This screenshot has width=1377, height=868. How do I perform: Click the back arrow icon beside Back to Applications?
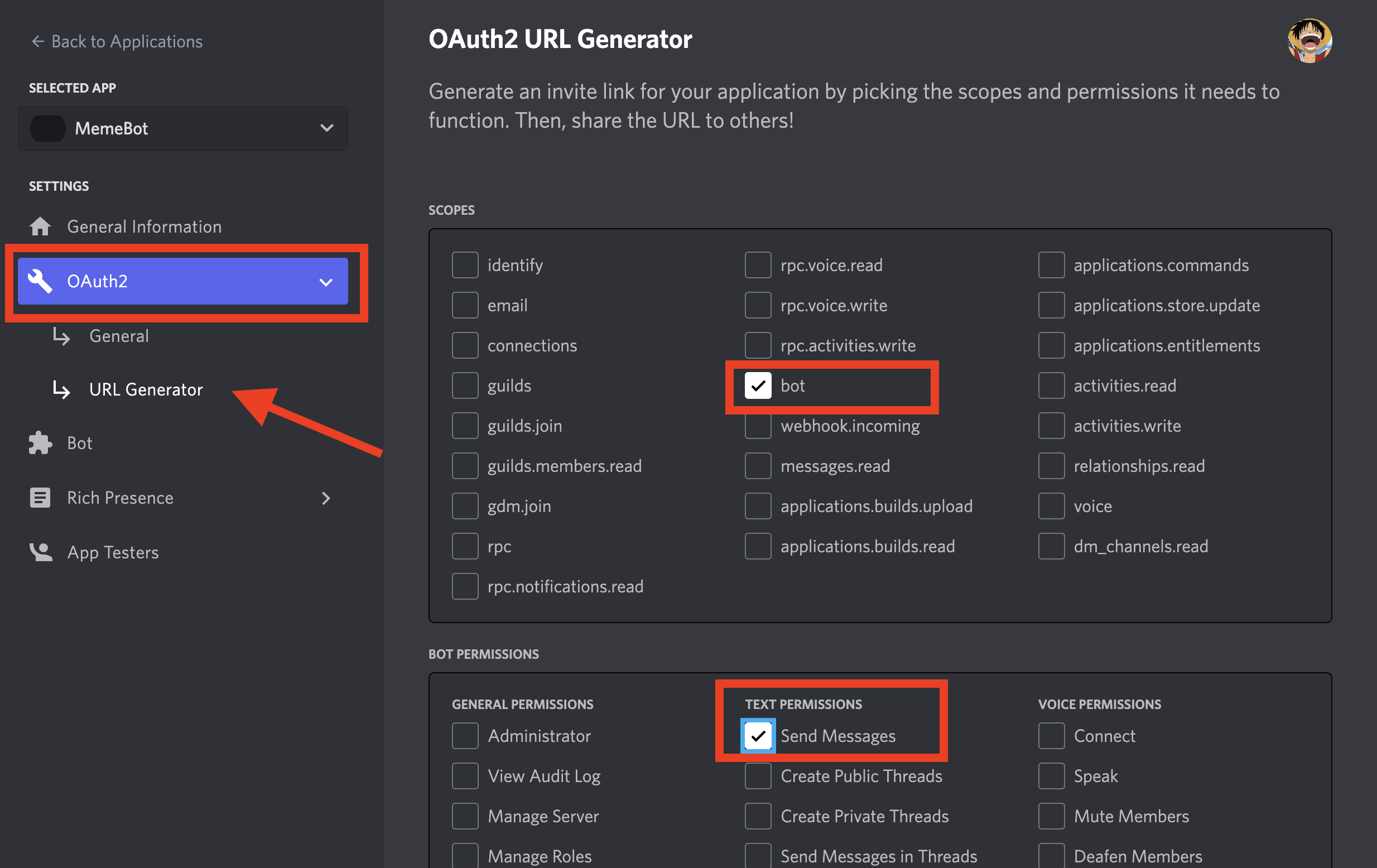coord(38,41)
